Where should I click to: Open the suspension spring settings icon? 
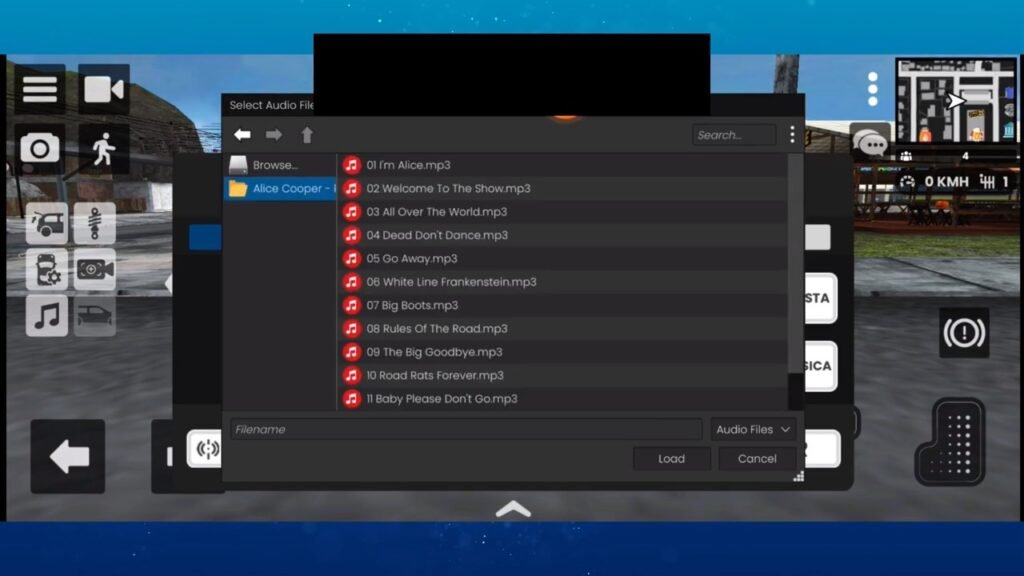click(x=94, y=223)
